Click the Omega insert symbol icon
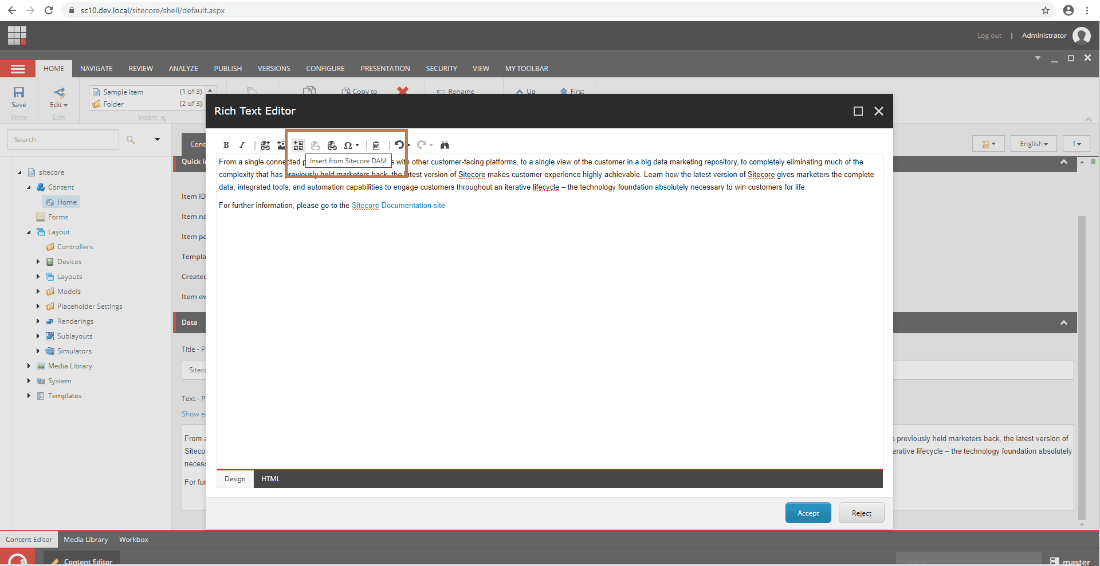Viewport: 1100px width, 566px height. [x=347, y=145]
